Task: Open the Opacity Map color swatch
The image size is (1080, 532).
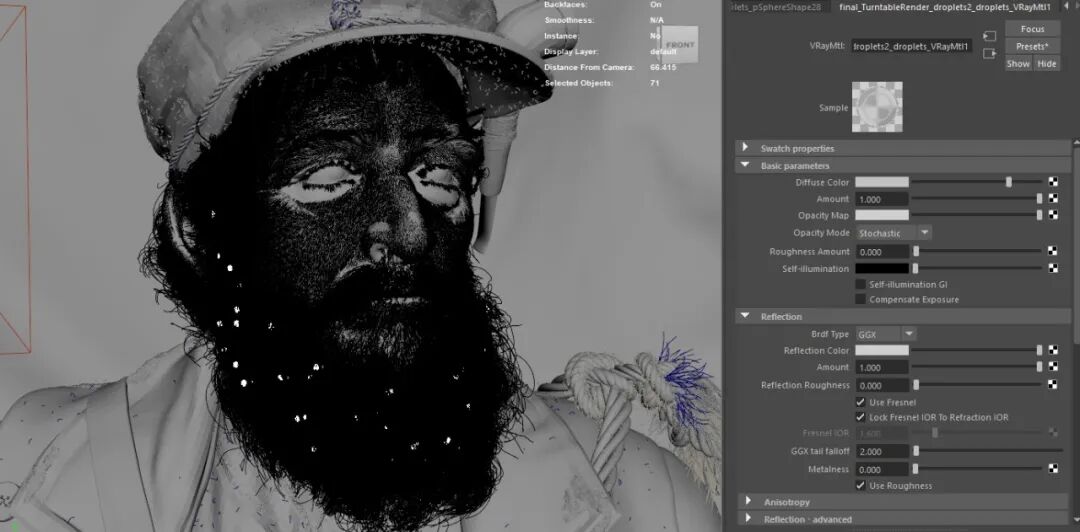Action: point(882,215)
